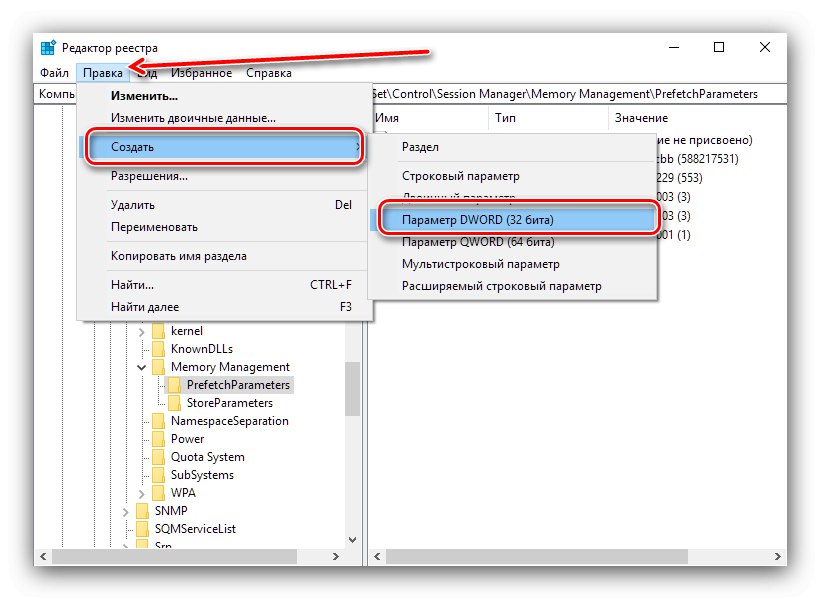Select the Memory Management key
This screenshot has height=599, width=820.
tap(230, 367)
